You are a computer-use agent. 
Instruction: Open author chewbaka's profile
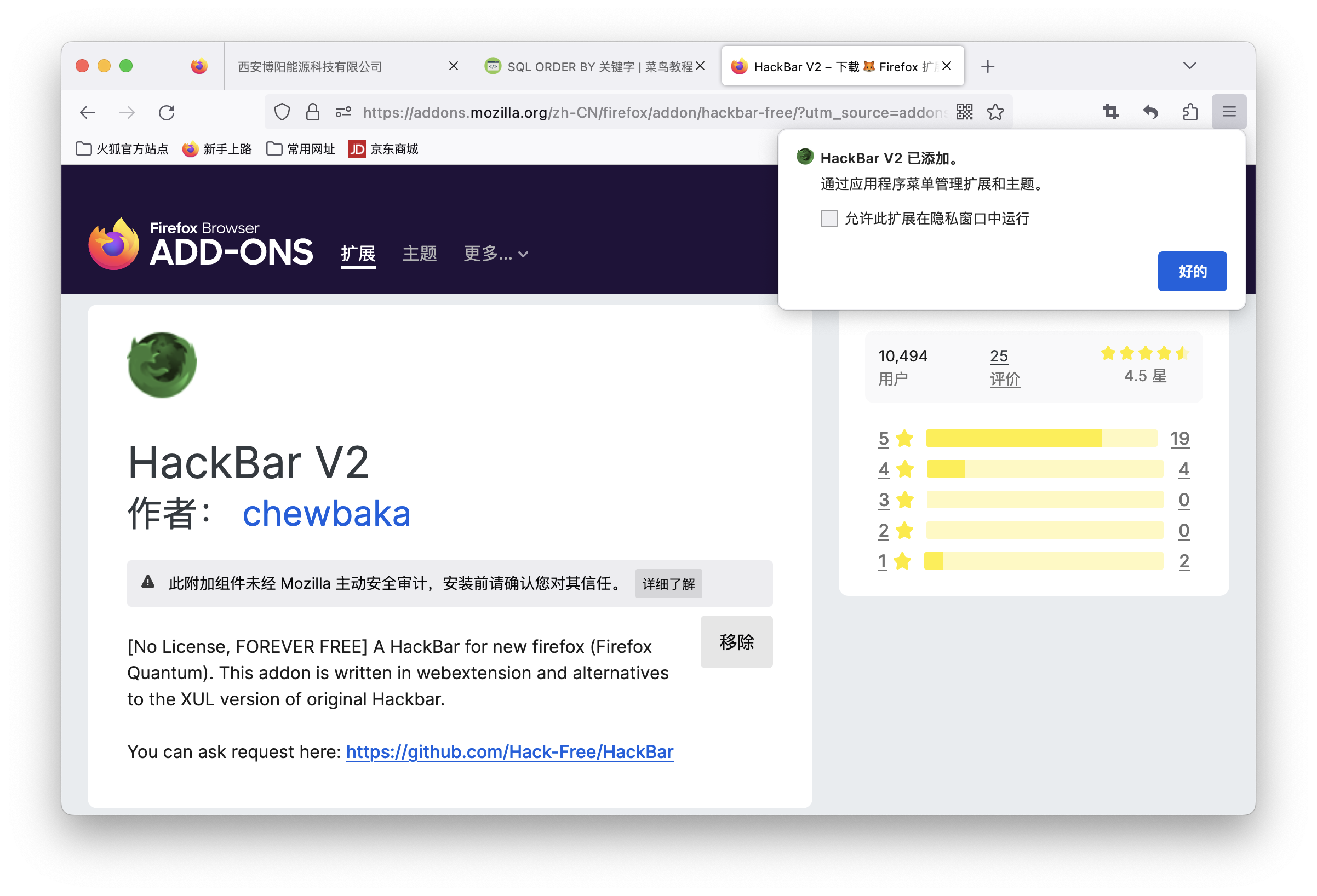point(327,514)
